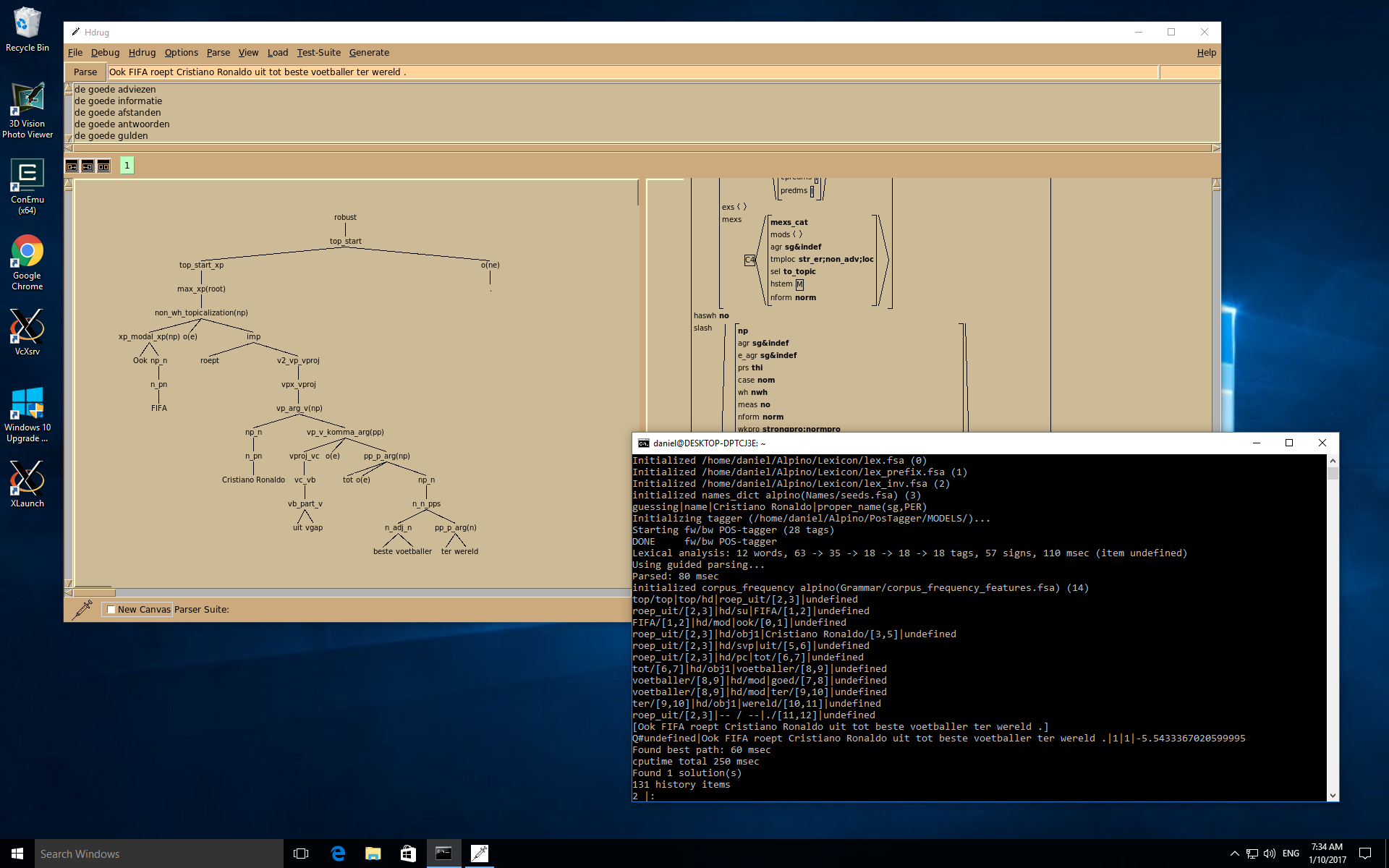Image resolution: width=1389 pixels, height=868 pixels.
Task: Select the right single-canvas layout icon
Action: point(88,166)
